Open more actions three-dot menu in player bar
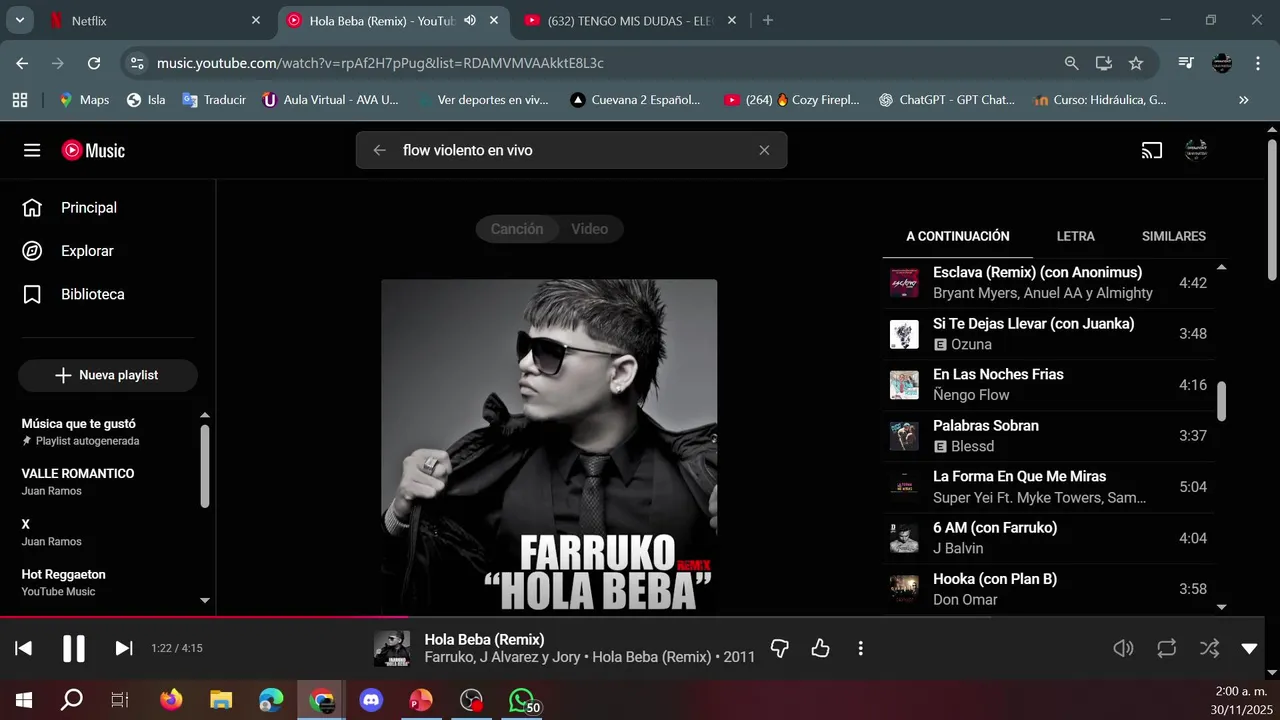Image resolution: width=1280 pixels, height=720 pixels. [860, 648]
